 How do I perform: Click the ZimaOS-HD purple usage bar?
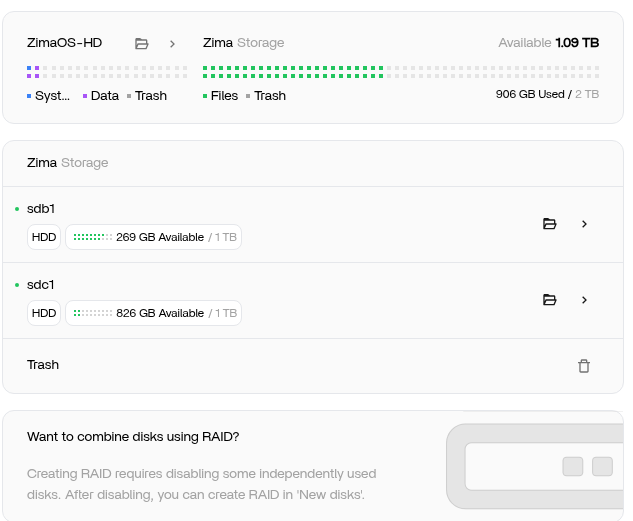(x=33, y=72)
